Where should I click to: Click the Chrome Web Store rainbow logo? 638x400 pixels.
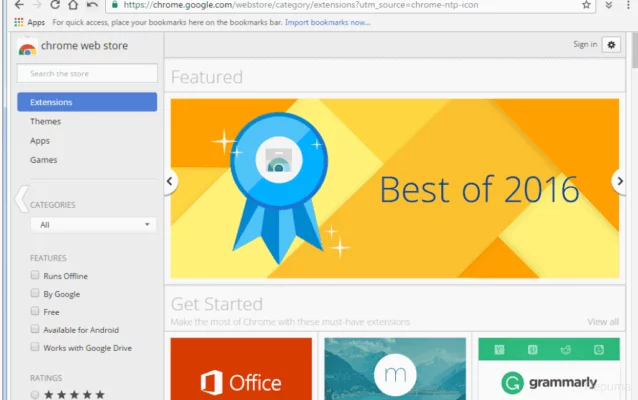pyautogui.click(x=27, y=48)
